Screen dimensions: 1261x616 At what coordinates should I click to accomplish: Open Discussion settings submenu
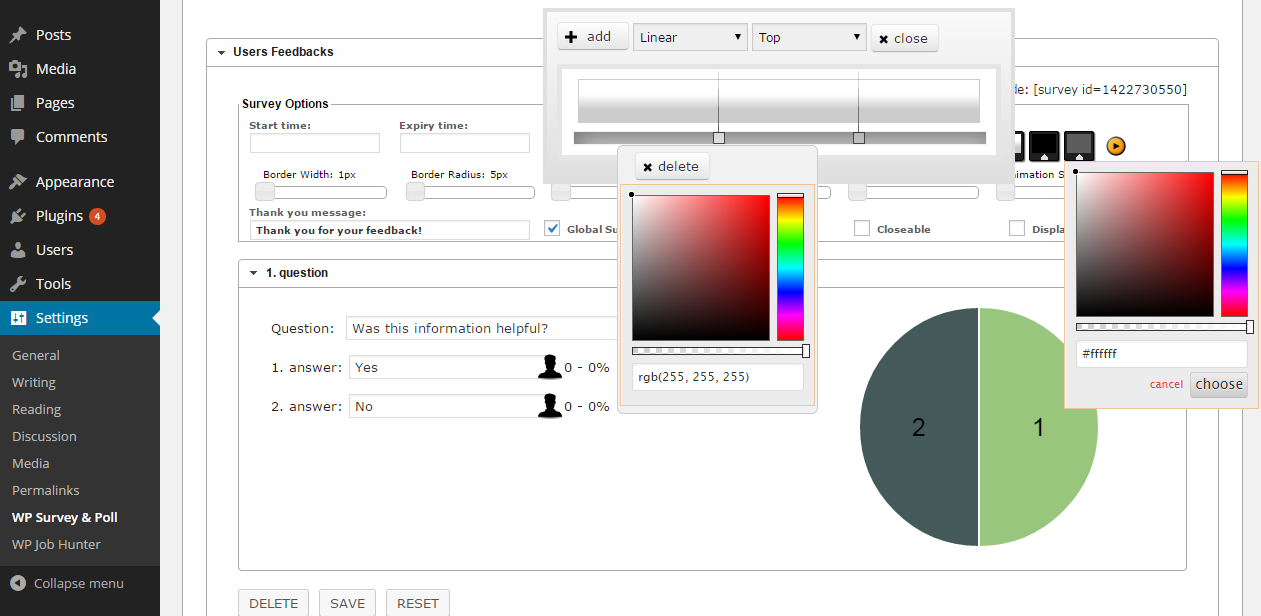point(44,436)
